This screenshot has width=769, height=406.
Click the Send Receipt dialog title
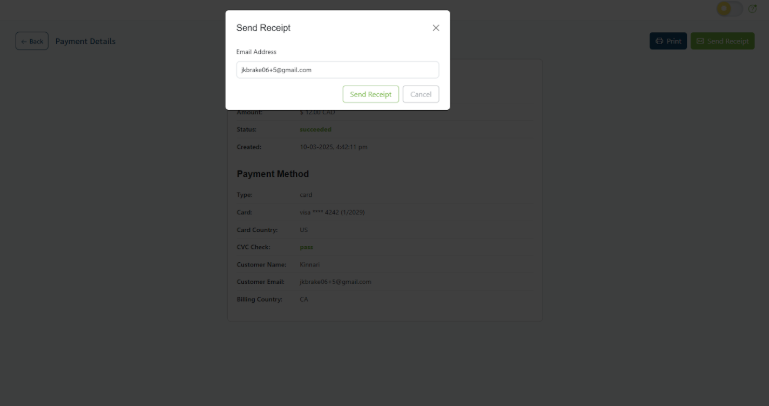point(264,28)
